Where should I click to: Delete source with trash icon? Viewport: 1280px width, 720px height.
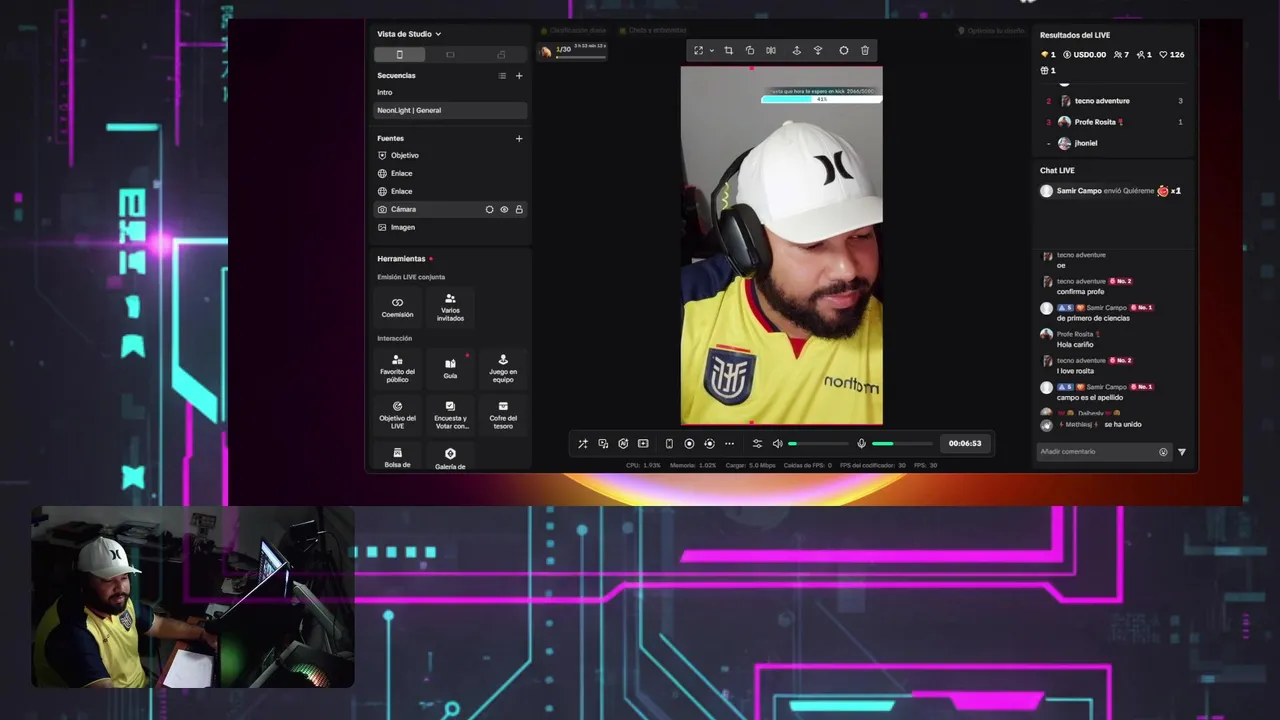[865, 51]
